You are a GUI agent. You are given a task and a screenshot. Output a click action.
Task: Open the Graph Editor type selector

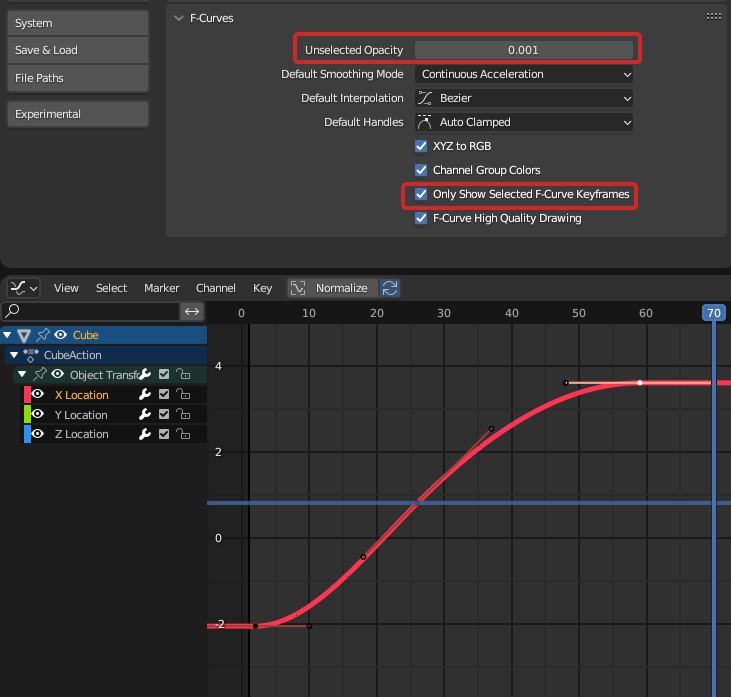pyautogui.click(x=23, y=288)
